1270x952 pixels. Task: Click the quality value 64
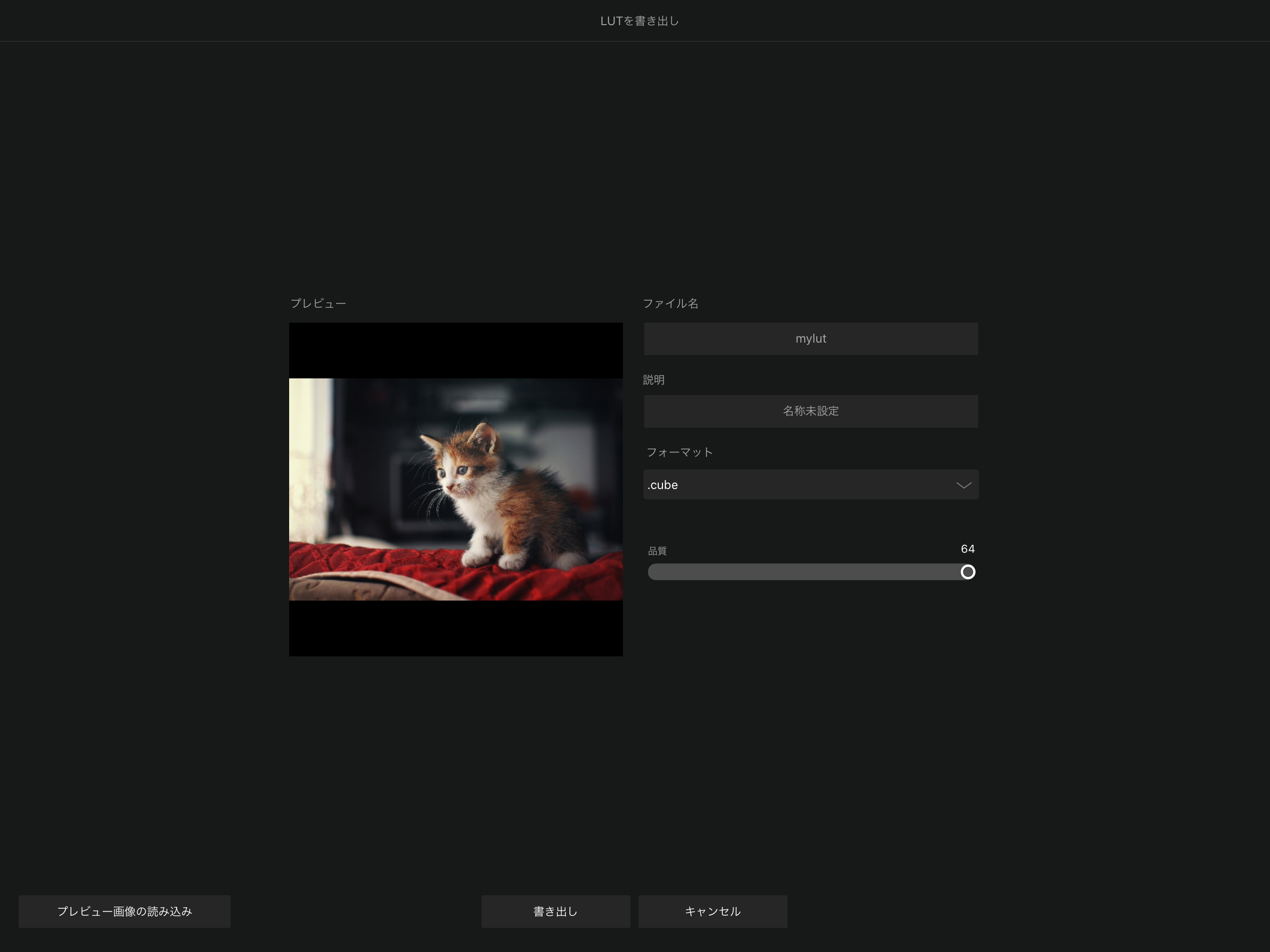[968, 549]
